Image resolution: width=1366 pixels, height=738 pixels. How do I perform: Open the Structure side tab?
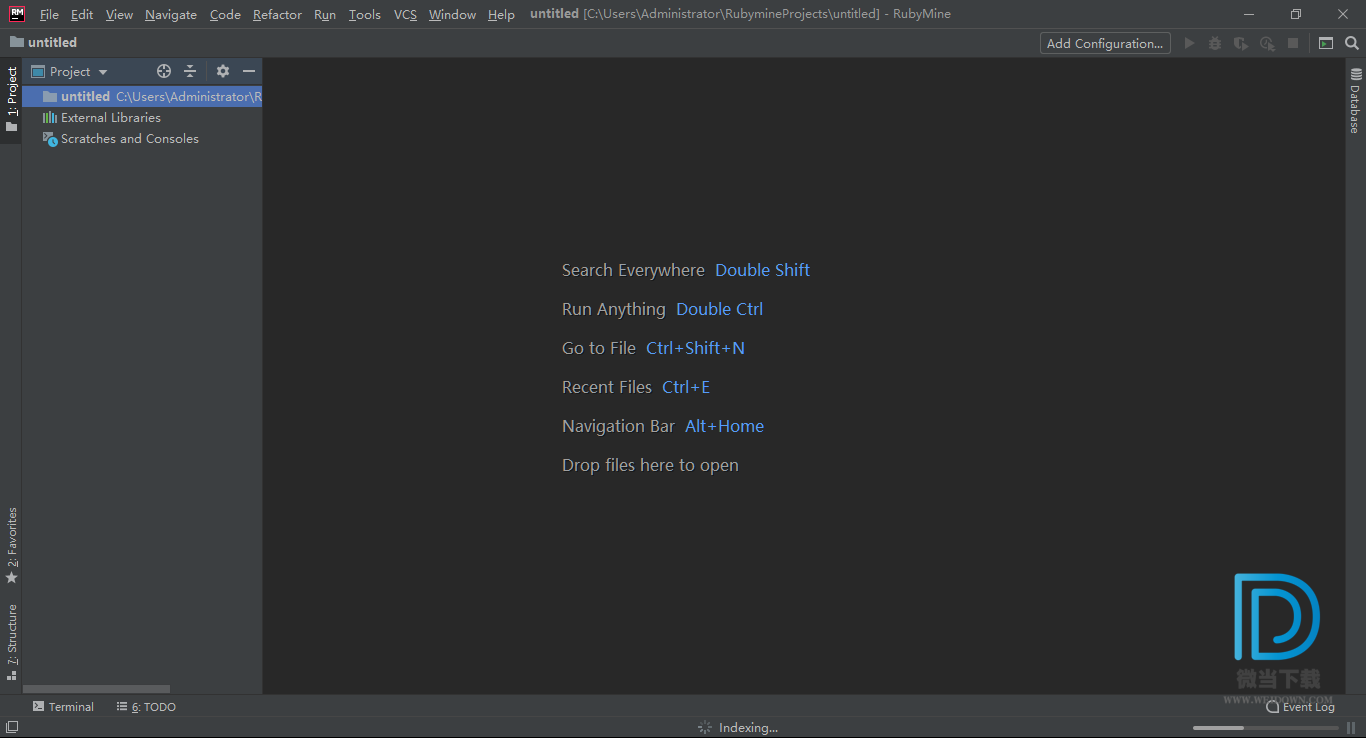point(11,642)
